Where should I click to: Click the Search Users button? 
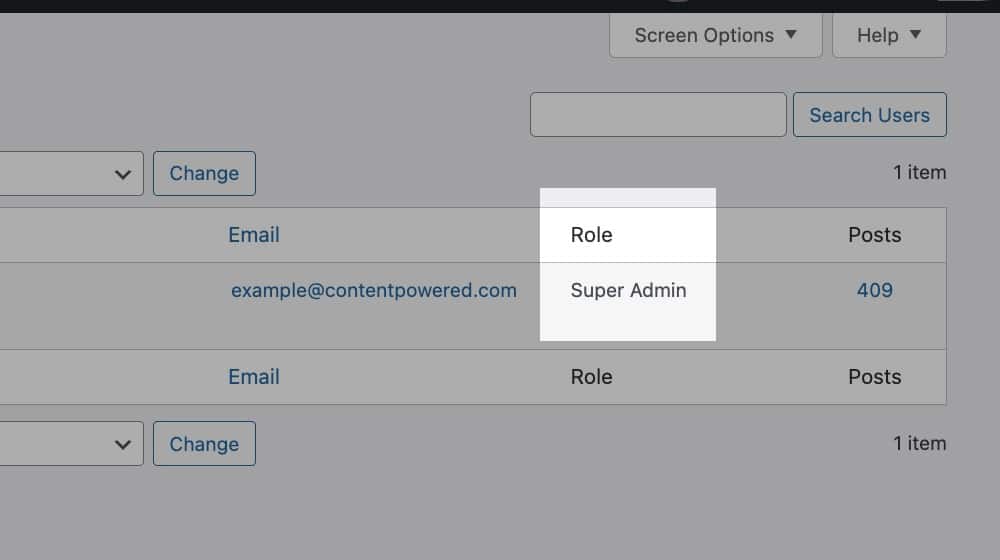pyautogui.click(x=869, y=115)
